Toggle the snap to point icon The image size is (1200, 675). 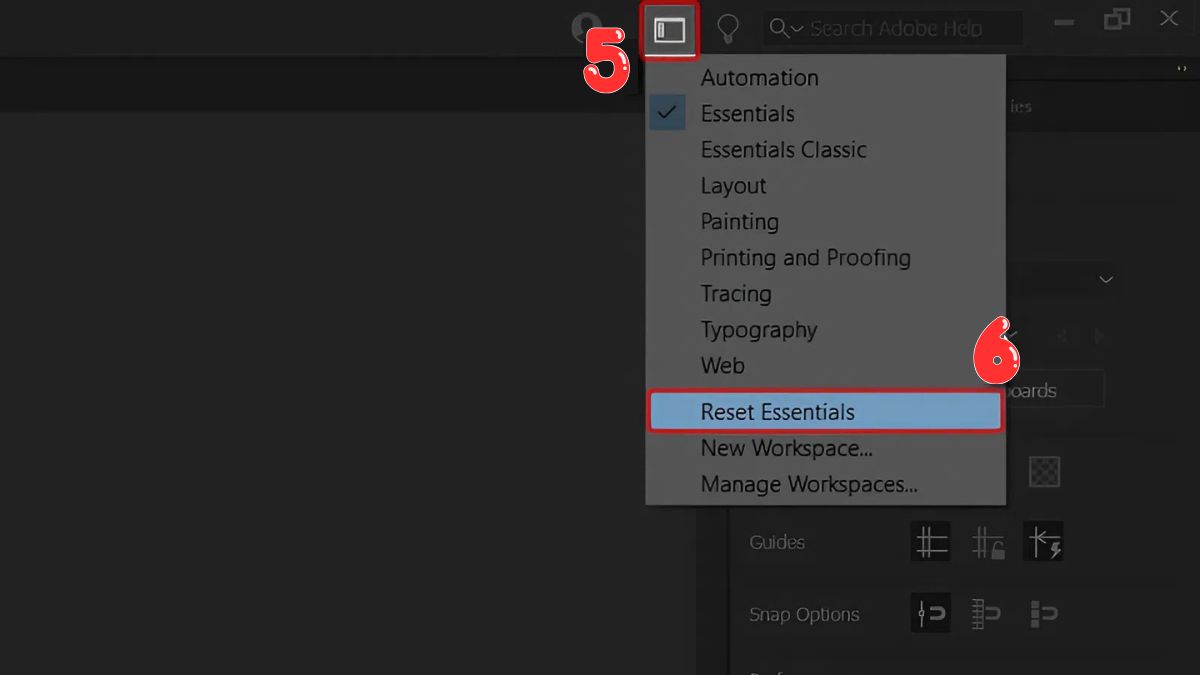click(x=931, y=614)
